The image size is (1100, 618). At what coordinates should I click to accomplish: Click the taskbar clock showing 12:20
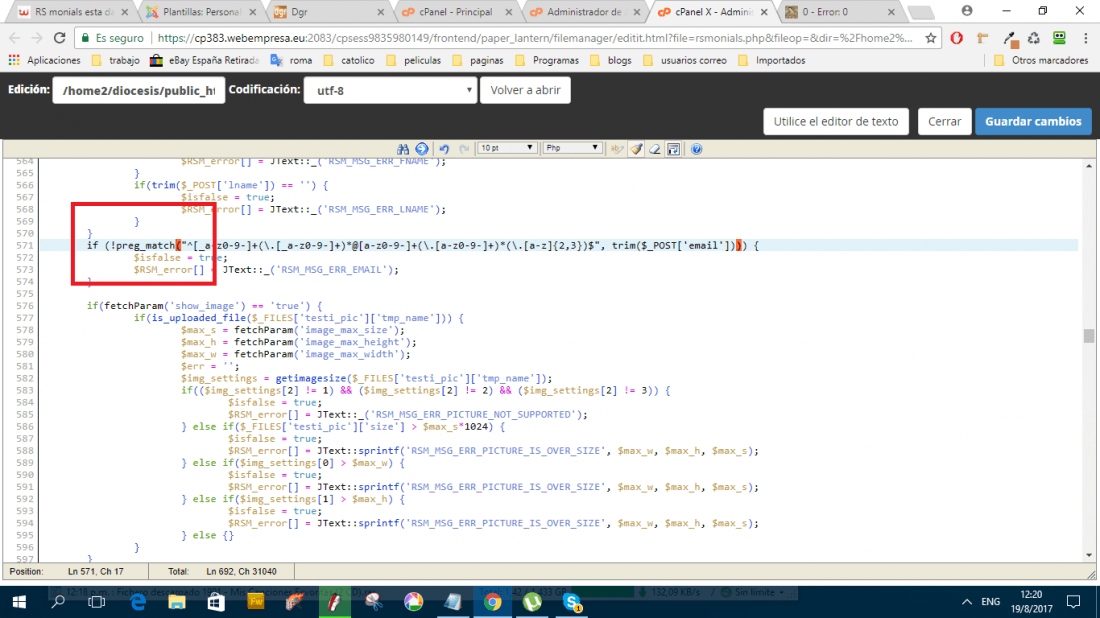(1031, 602)
